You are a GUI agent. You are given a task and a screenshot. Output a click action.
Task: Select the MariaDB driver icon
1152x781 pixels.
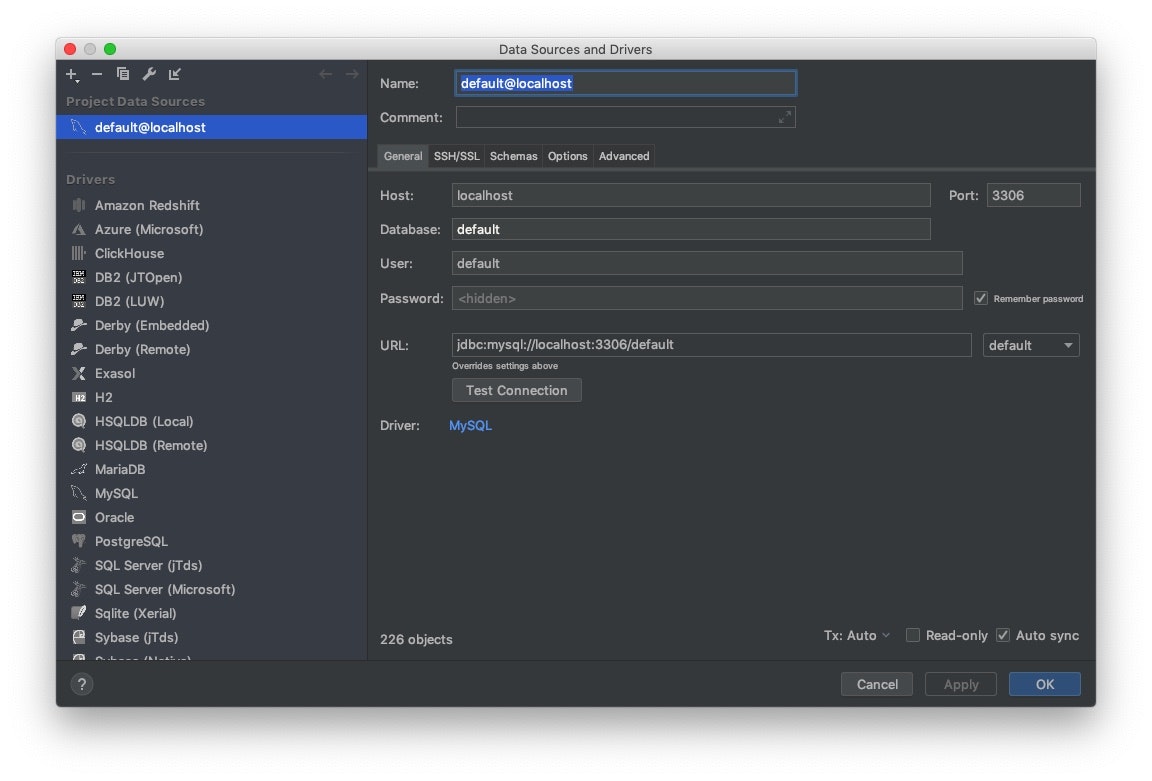point(79,469)
